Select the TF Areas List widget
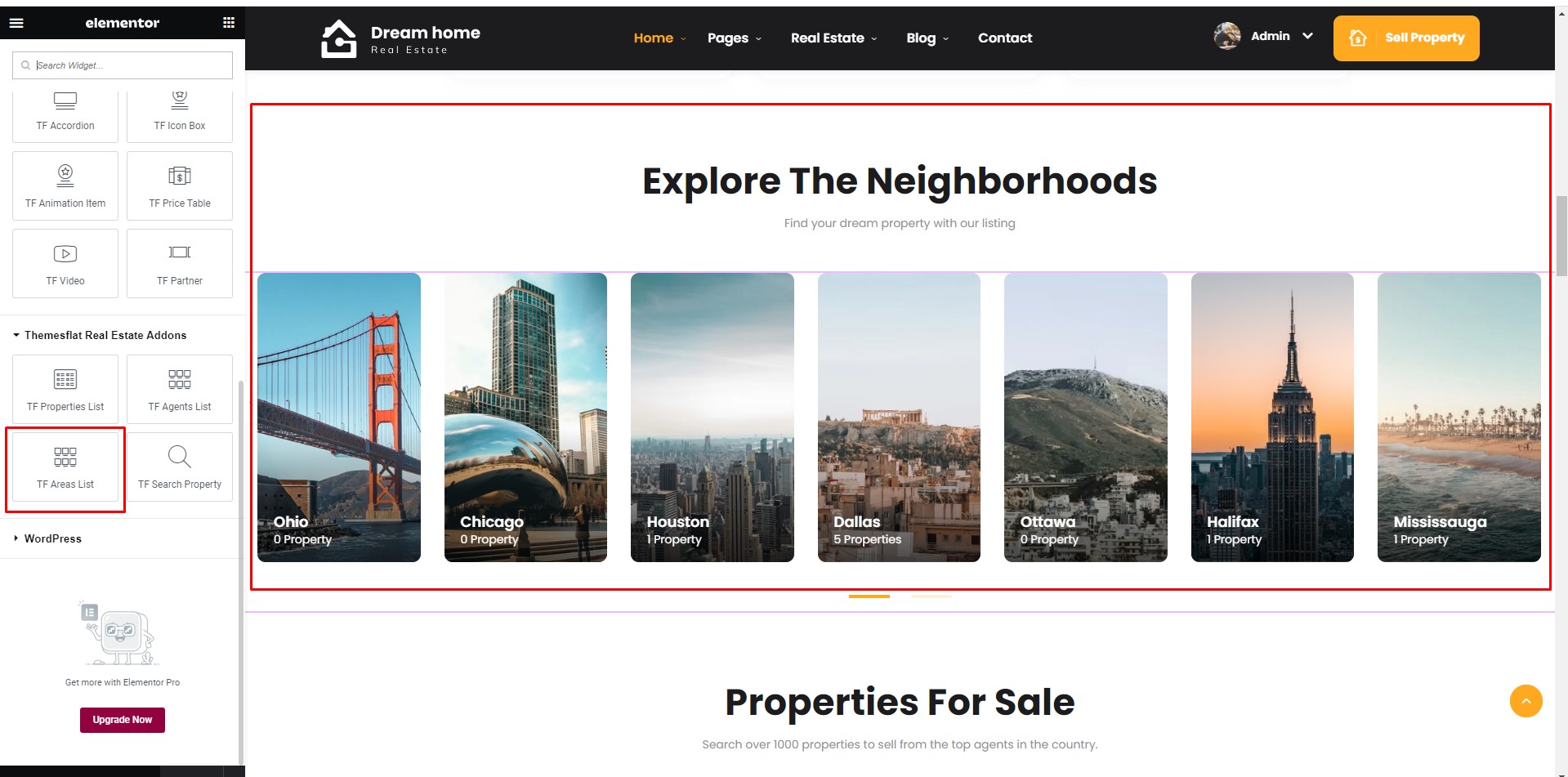The height and width of the screenshot is (777, 1568). click(65, 467)
